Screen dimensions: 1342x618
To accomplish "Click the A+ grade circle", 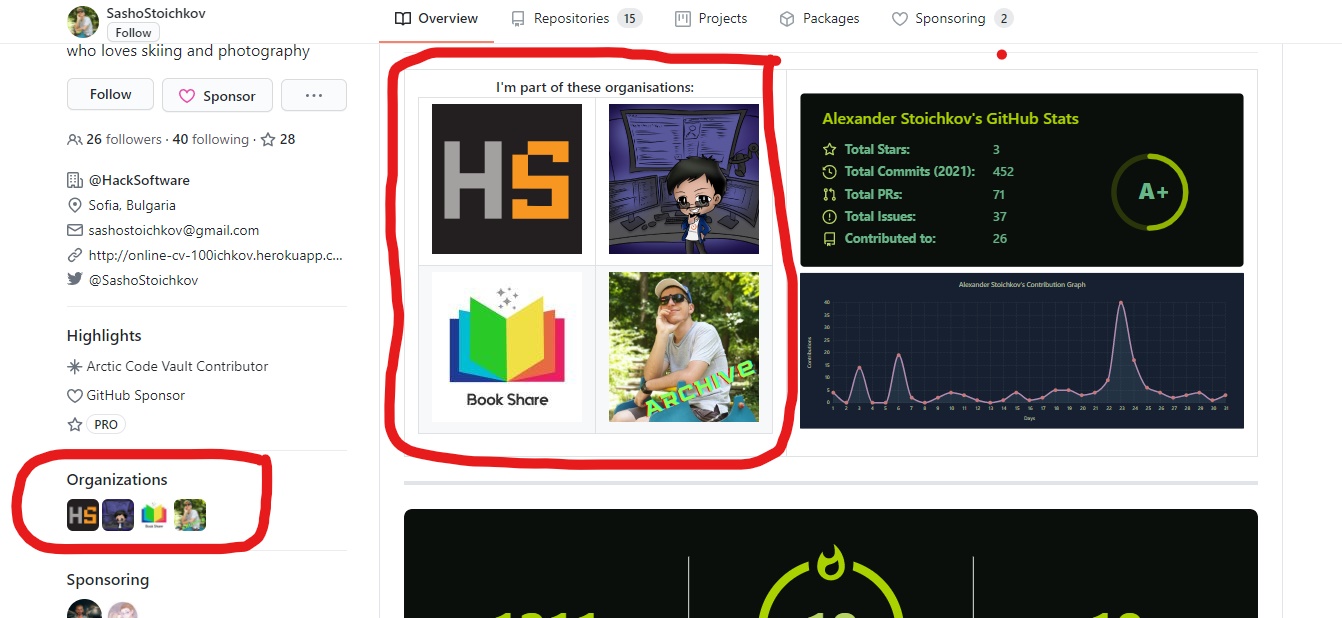I will click(x=1151, y=192).
